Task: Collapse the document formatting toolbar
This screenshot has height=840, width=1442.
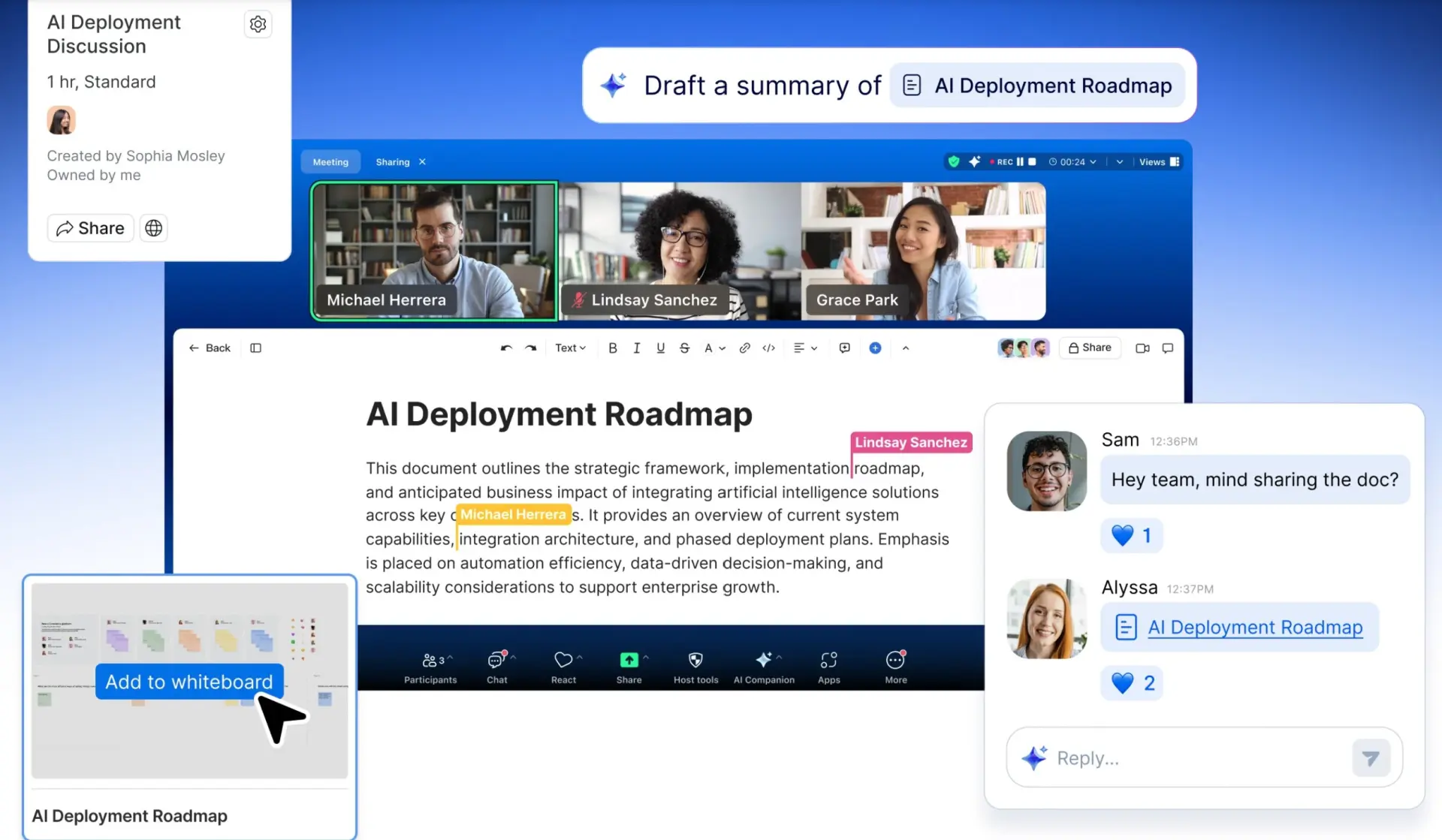Action: [905, 348]
